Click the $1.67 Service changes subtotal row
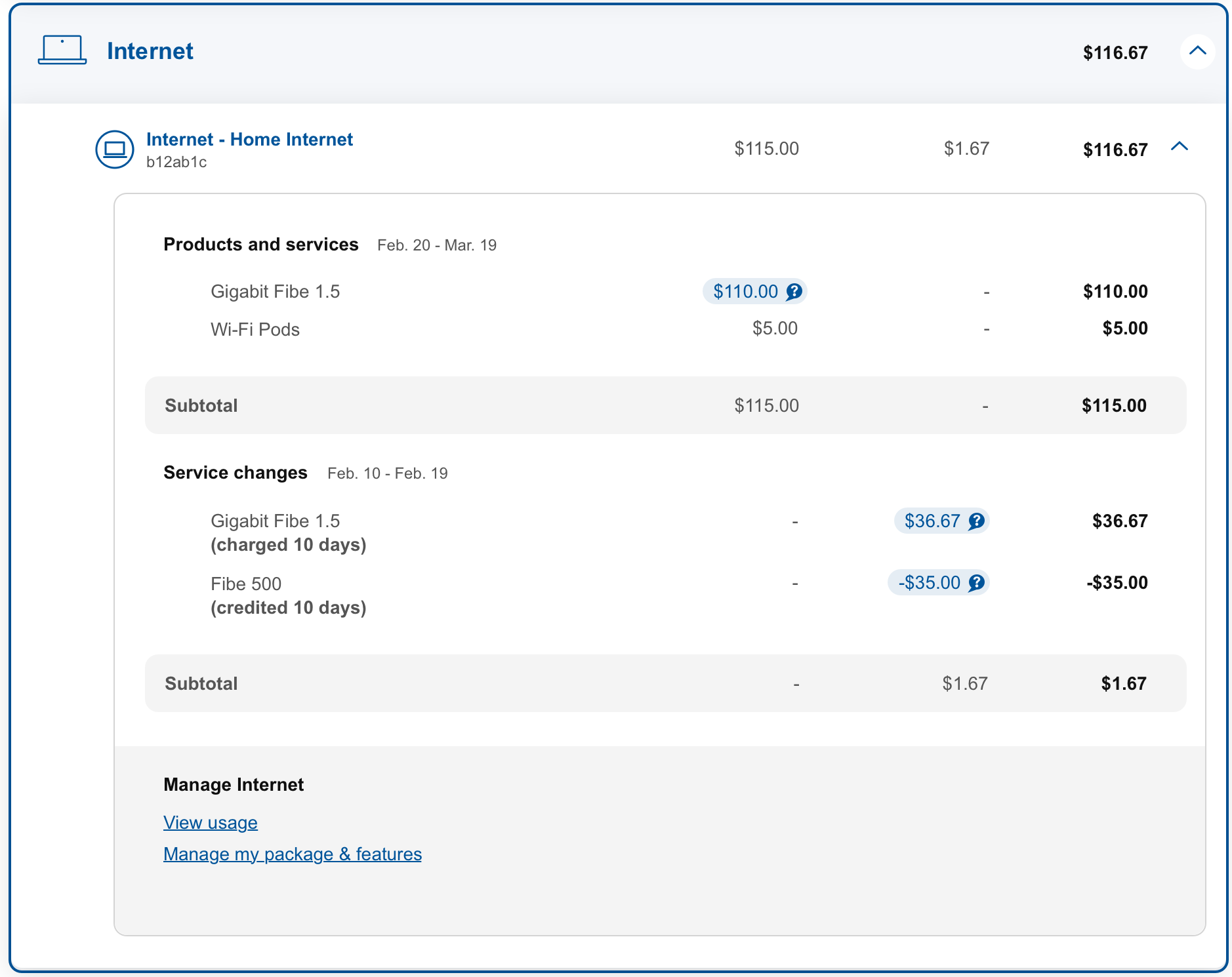The width and height of the screenshot is (1232, 977). point(665,683)
